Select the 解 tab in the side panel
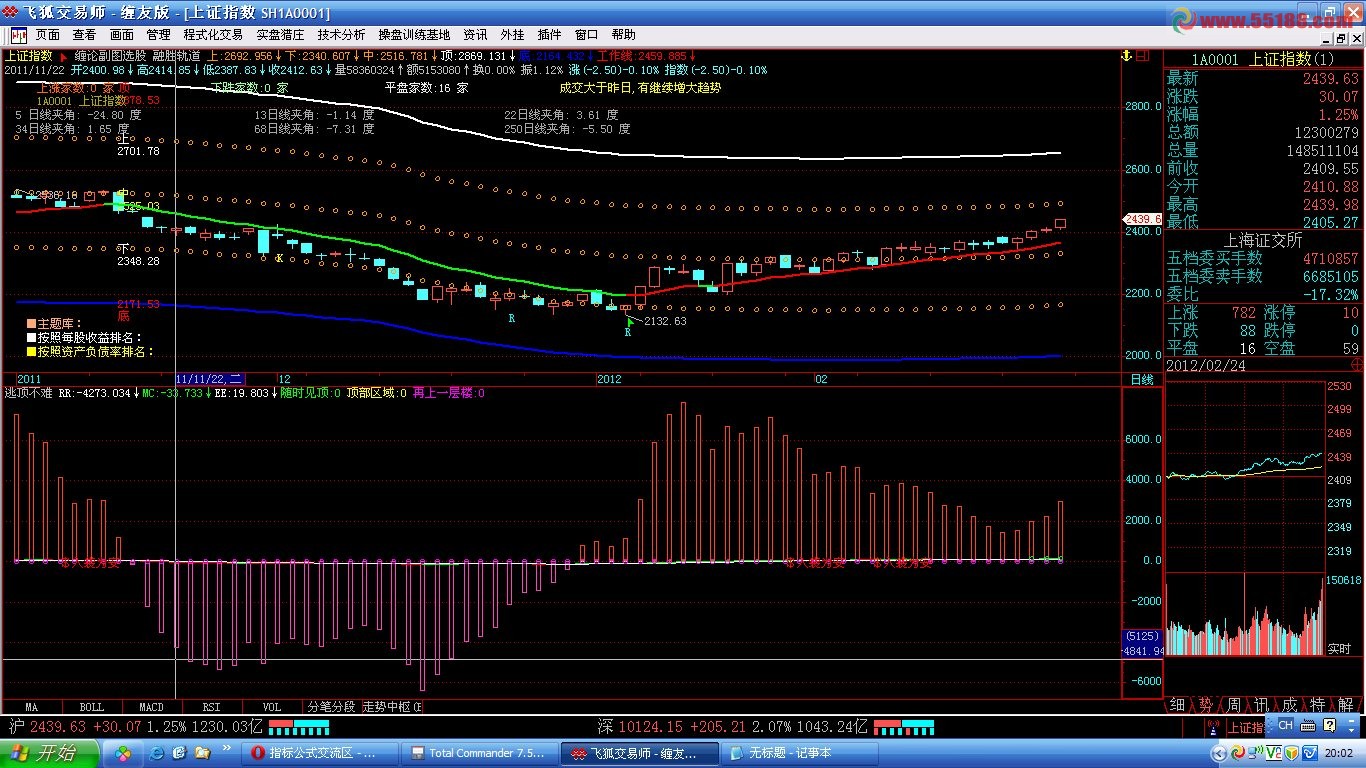 (1346, 704)
